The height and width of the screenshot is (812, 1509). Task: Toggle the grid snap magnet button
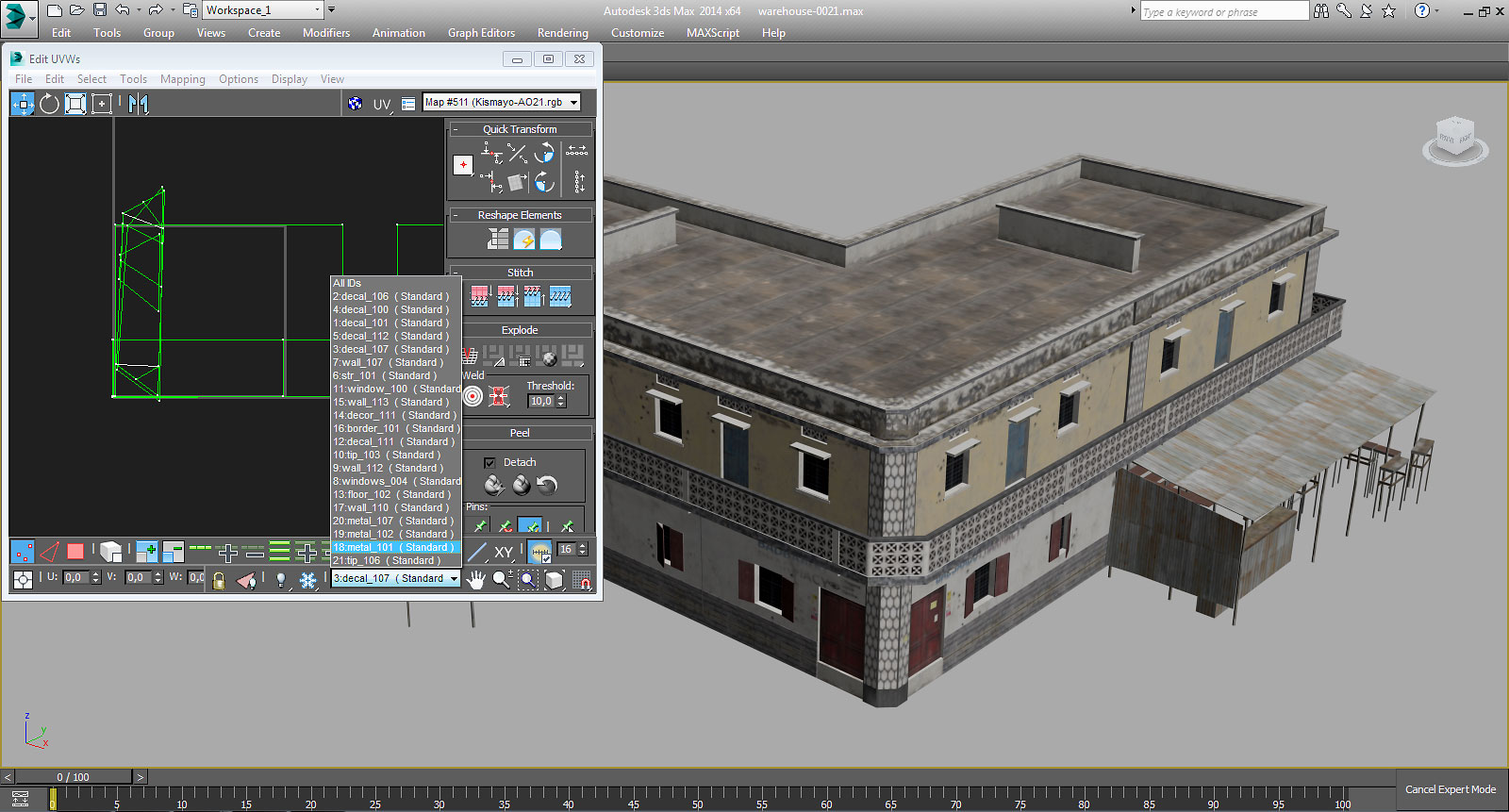[x=584, y=579]
